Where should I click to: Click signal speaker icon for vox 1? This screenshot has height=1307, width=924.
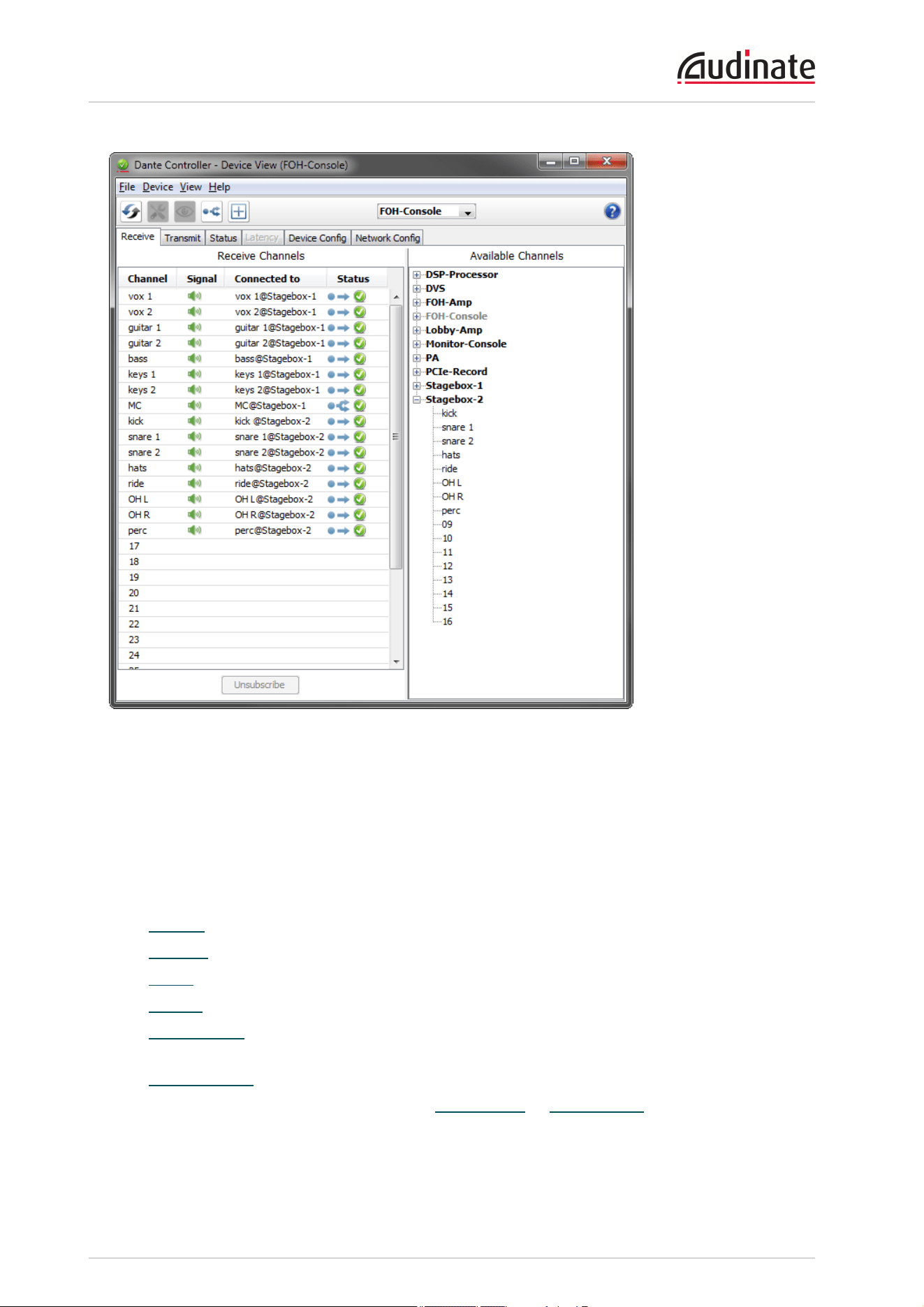coord(194,296)
